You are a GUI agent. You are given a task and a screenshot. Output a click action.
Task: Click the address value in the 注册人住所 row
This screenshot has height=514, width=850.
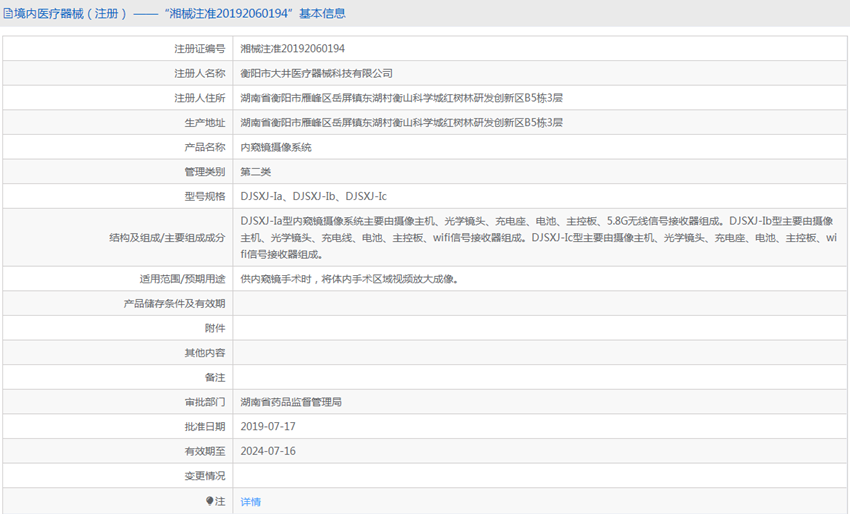coord(402,98)
